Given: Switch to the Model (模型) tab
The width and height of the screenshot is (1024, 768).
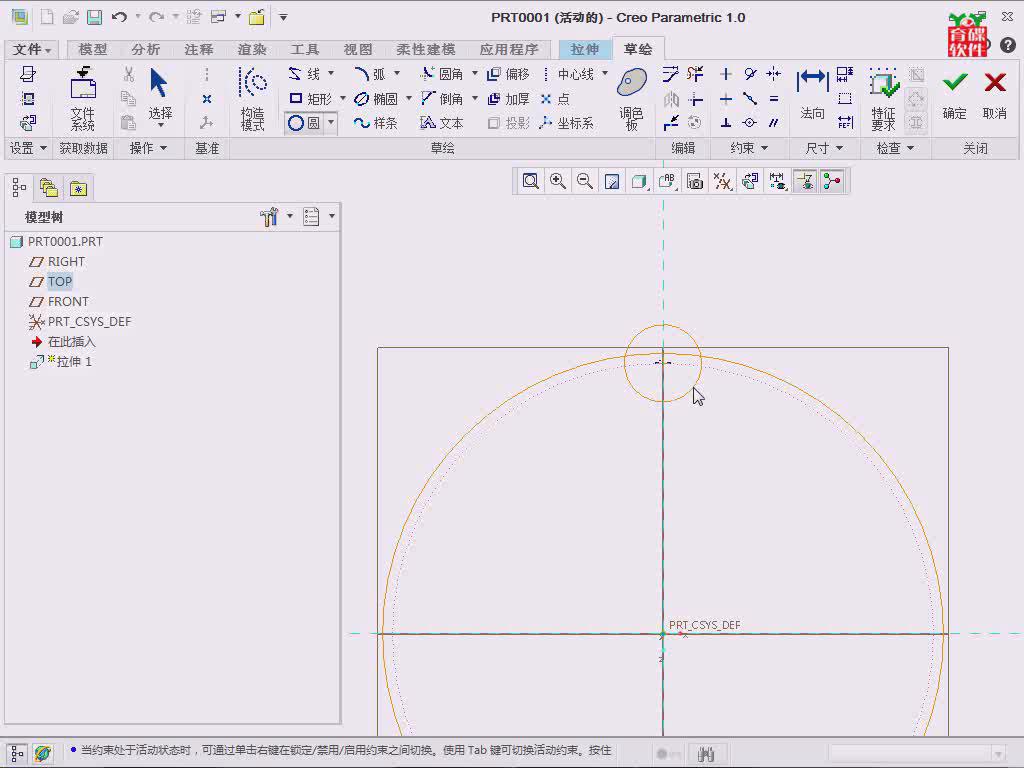Looking at the screenshot, I should pos(93,50).
